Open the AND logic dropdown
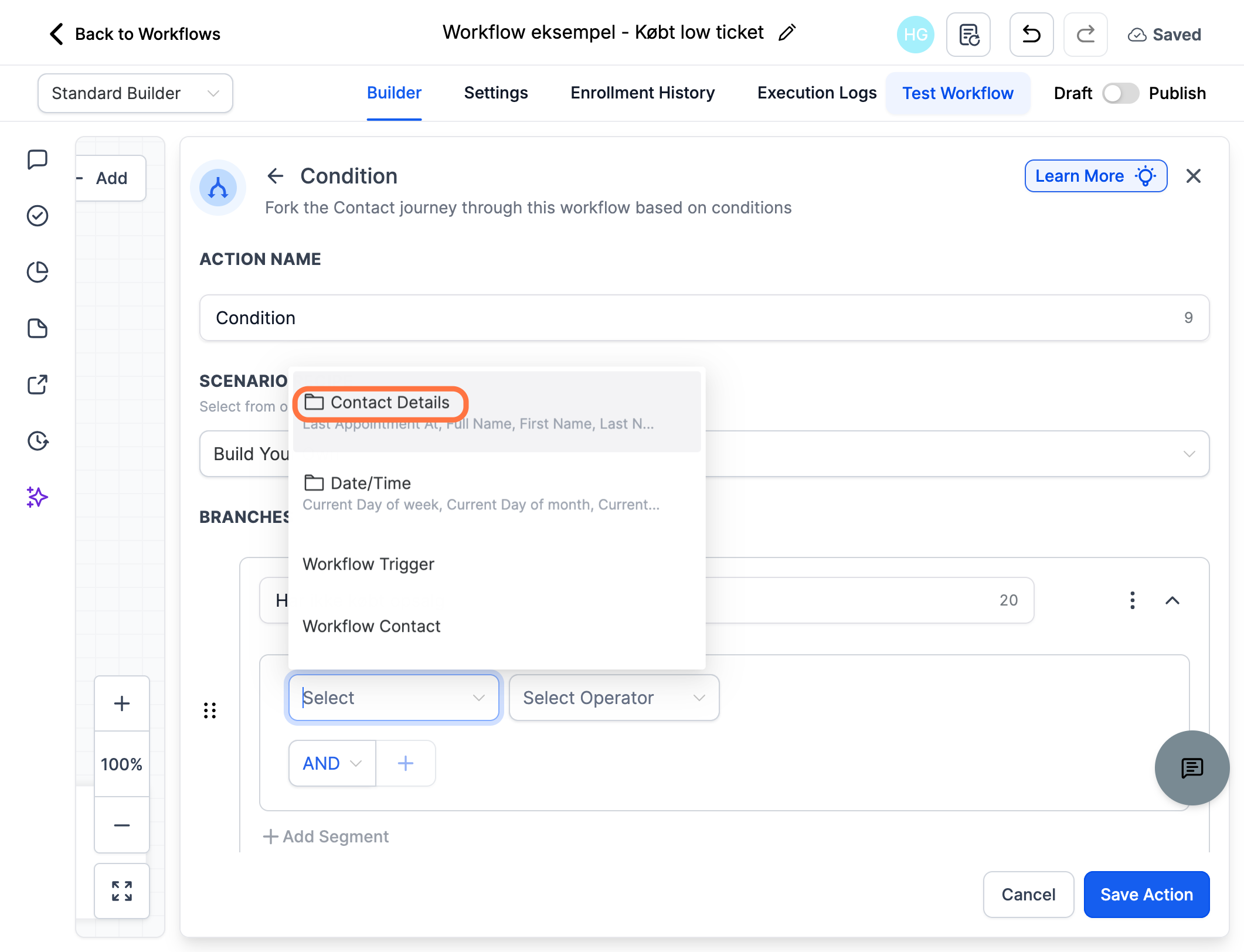The width and height of the screenshot is (1244, 952). point(332,763)
